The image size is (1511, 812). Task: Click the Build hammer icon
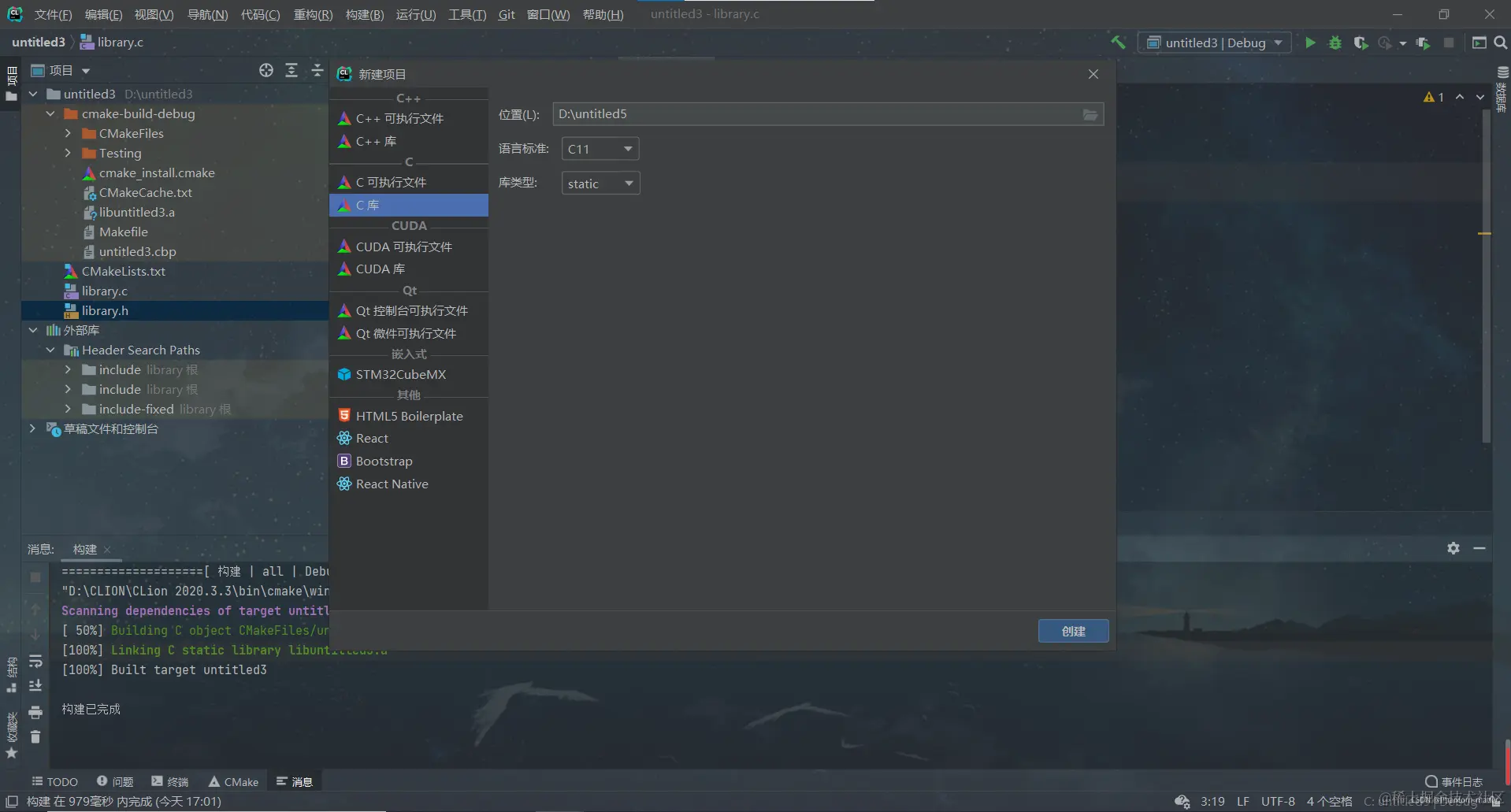(1119, 43)
